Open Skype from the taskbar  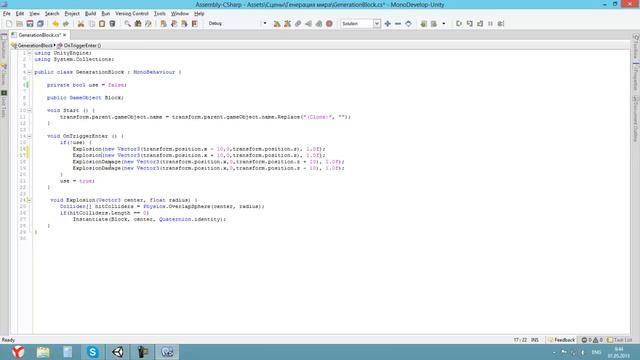click(93, 352)
